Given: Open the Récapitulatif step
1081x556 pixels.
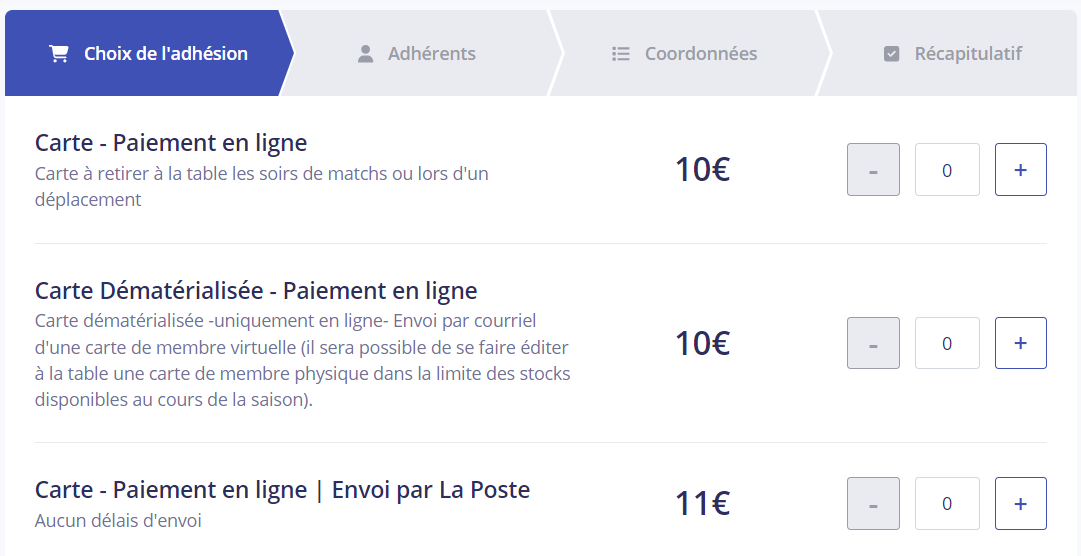Looking at the screenshot, I should coord(948,53).
